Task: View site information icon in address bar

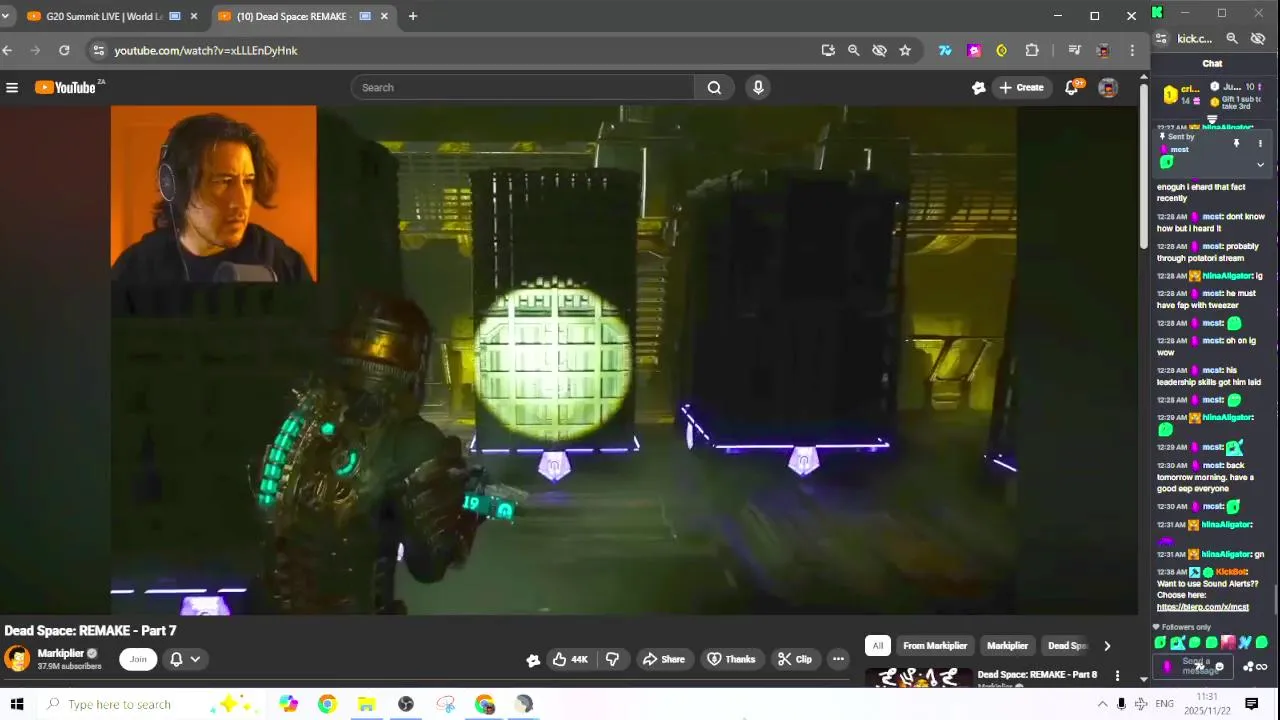Action: tap(97, 50)
